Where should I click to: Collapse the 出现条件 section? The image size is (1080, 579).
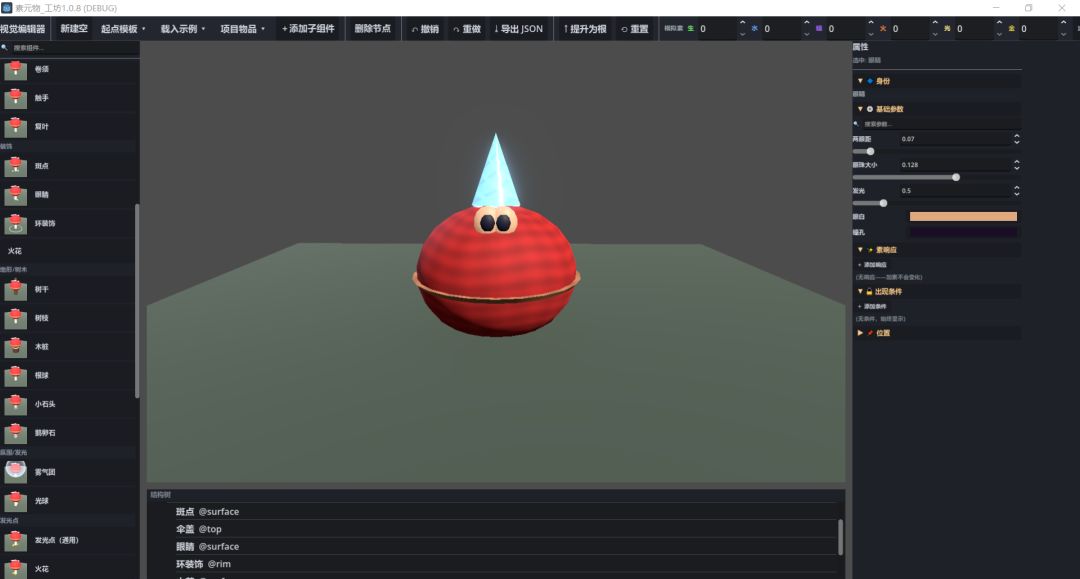(860, 291)
